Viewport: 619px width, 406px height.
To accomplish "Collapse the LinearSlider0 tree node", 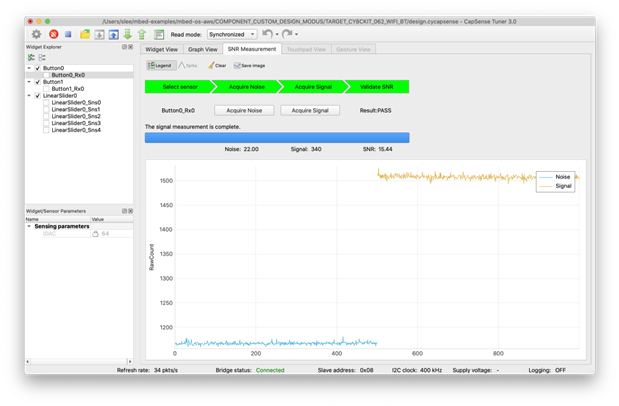I will tap(29, 96).
